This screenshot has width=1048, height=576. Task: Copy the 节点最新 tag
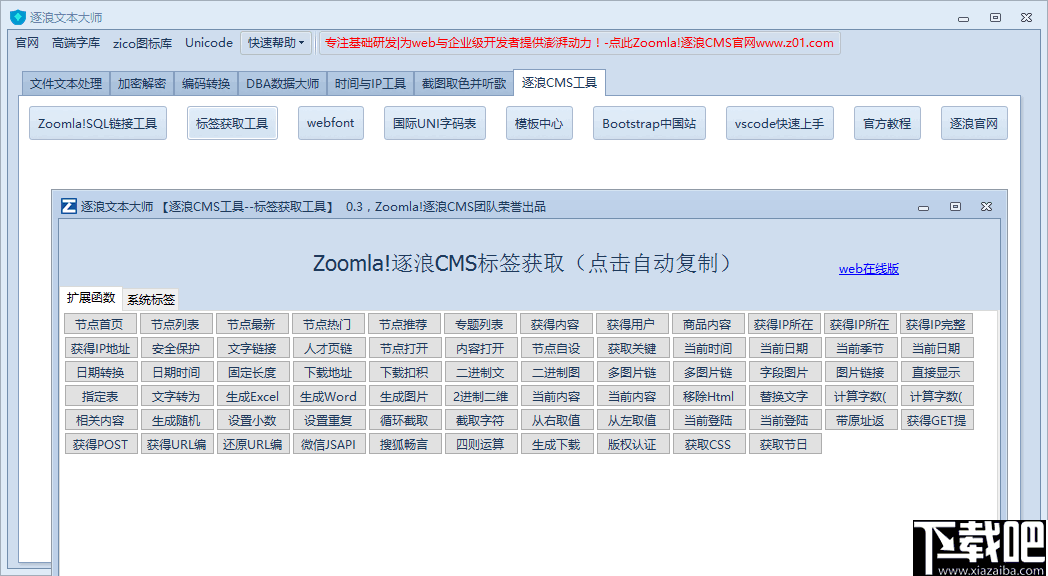251,324
